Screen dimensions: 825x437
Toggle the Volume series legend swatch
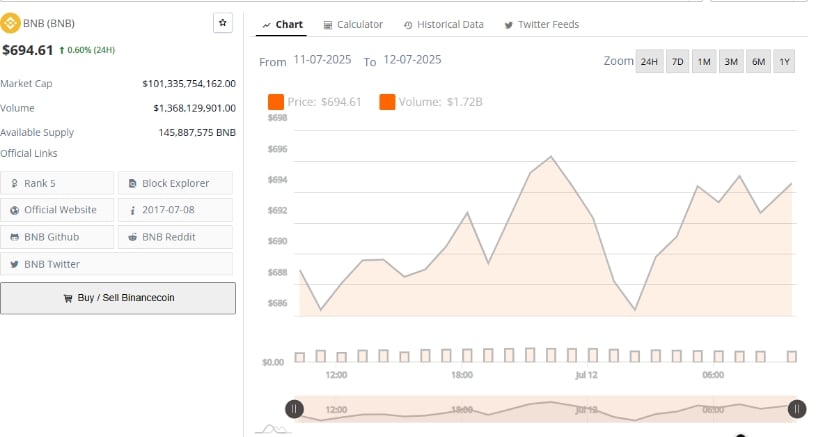click(387, 102)
